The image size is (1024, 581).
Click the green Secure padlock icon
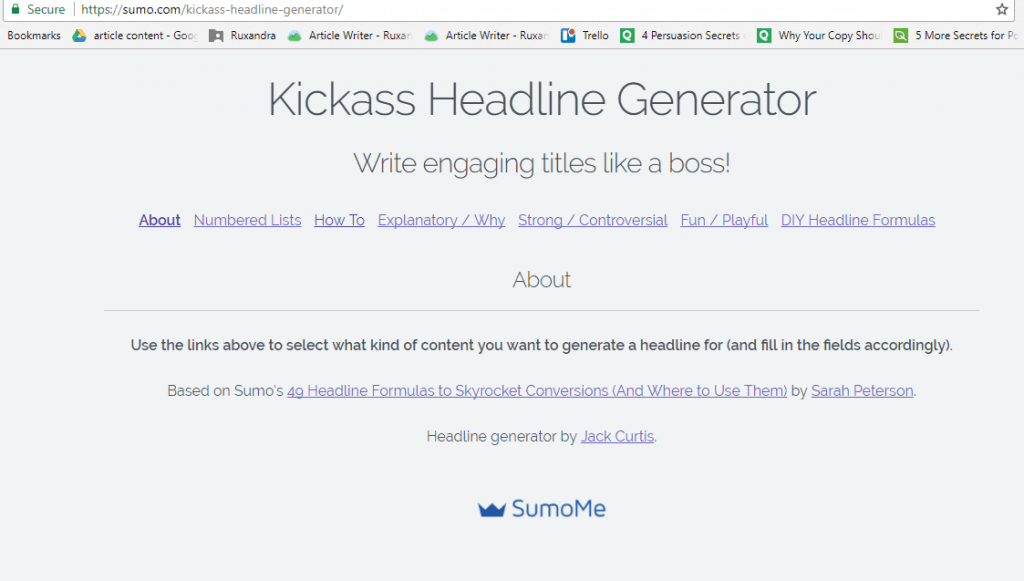point(15,10)
